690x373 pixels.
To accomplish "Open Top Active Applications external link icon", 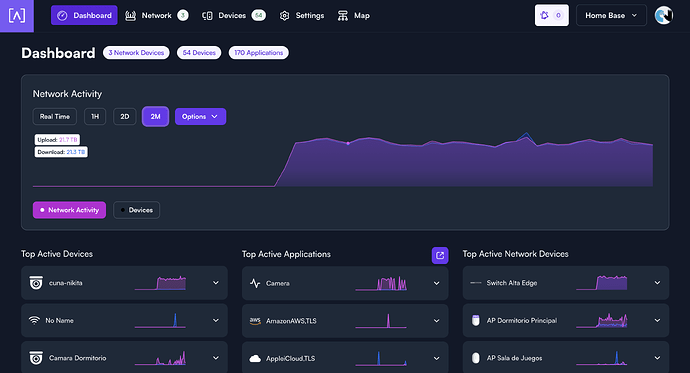I will point(440,255).
